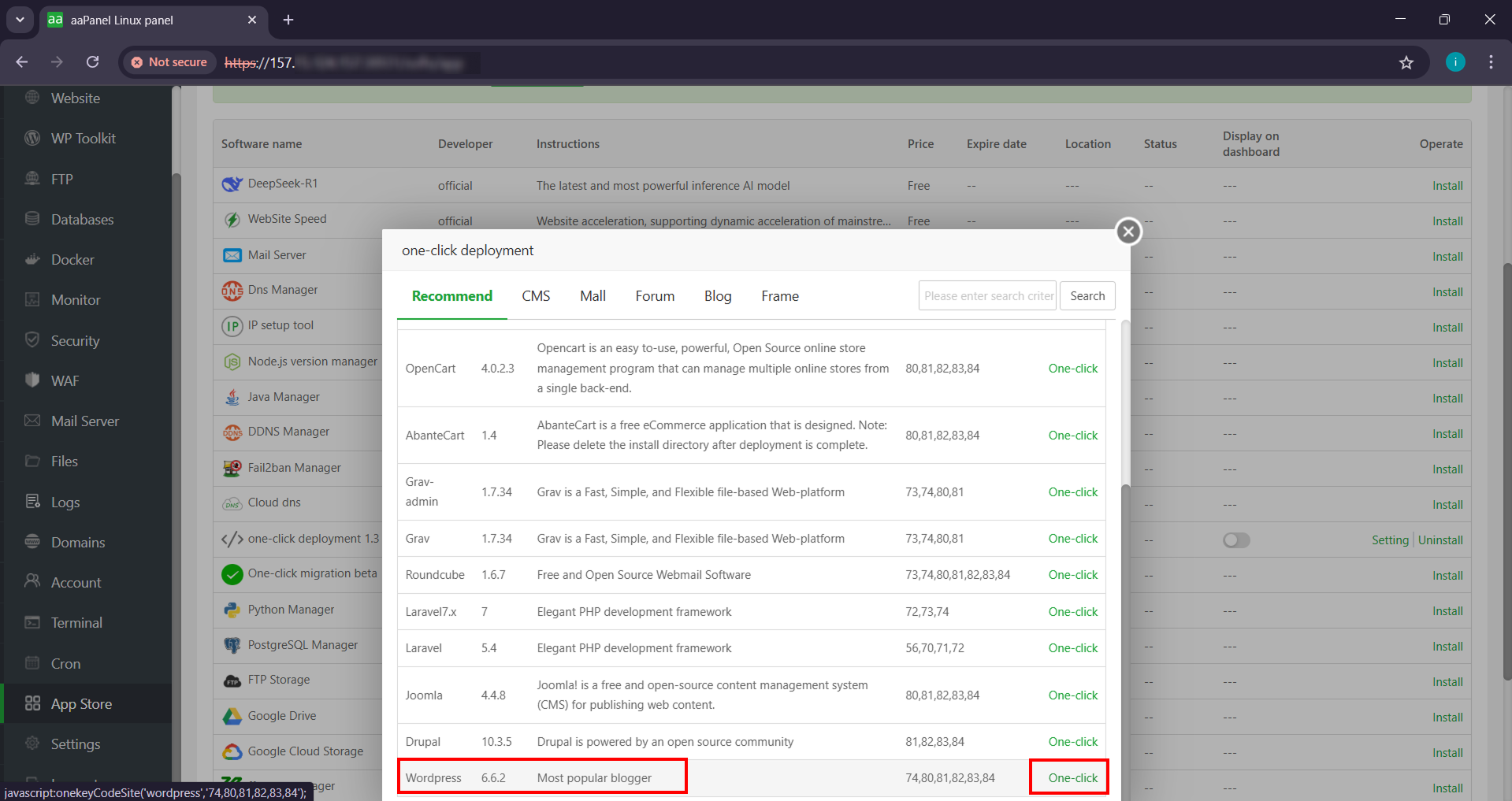This screenshot has height=801, width=1512.
Task: Toggle dashboard display for one-click deployment
Action: coord(1235,540)
